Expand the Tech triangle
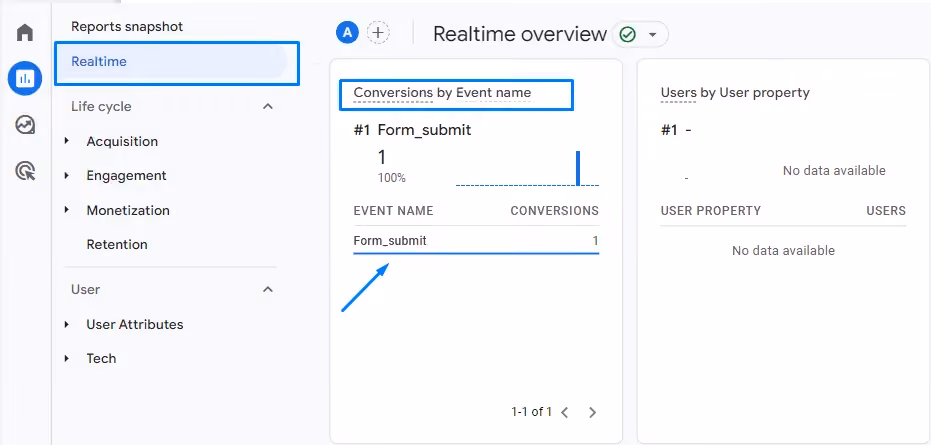Image resolution: width=931 pixels, height=445 pixels. point(67,358)
